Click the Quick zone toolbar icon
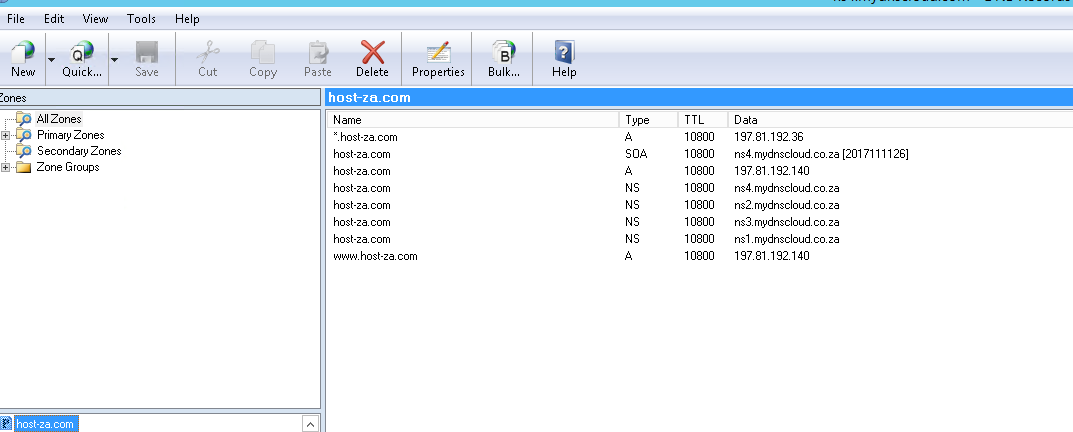 [x=81, y=58]
